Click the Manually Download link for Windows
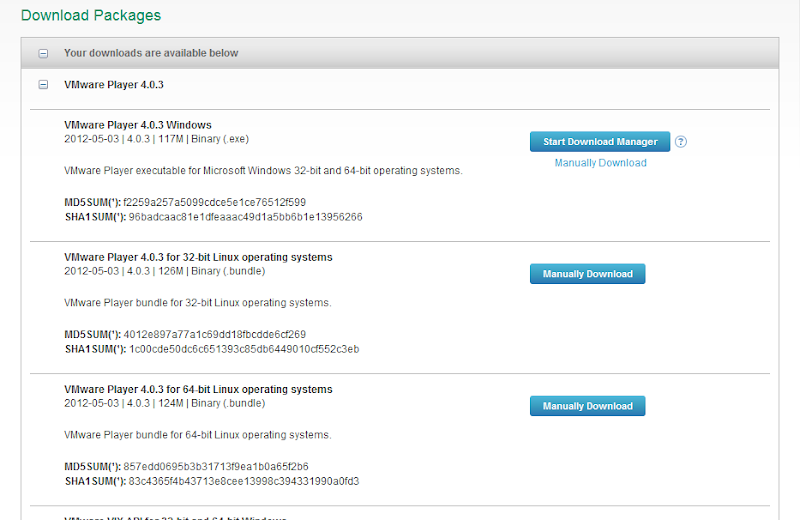 (601, 163)
